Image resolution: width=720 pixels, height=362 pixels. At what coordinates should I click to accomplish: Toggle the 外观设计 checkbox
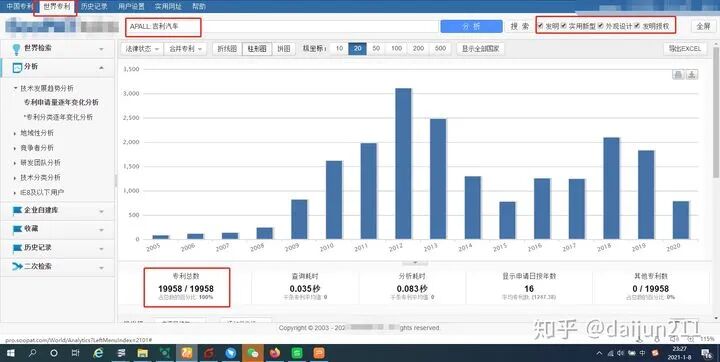pos(601,26)
